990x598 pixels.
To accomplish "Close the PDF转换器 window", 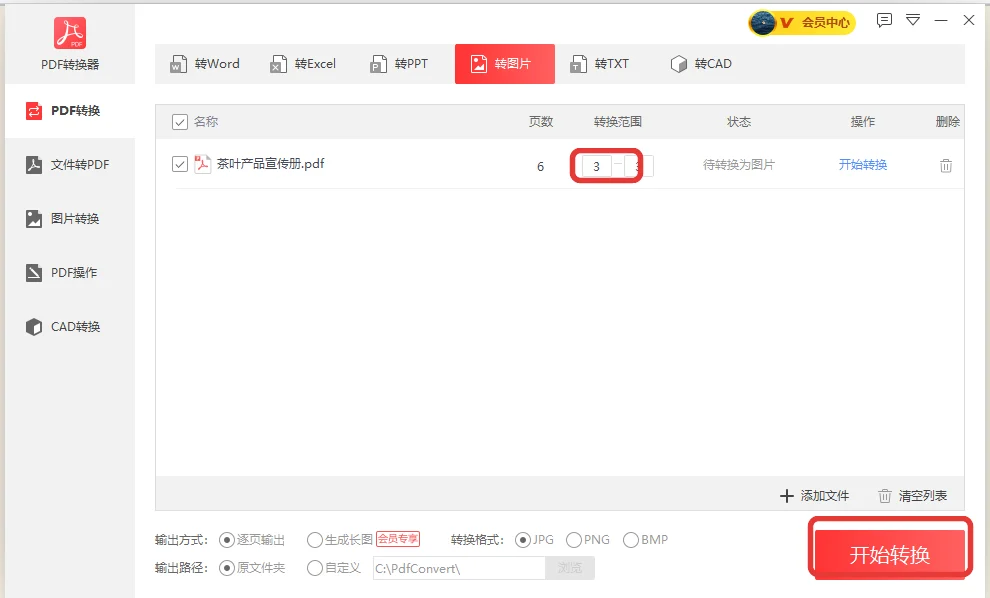I will point(969,20).
